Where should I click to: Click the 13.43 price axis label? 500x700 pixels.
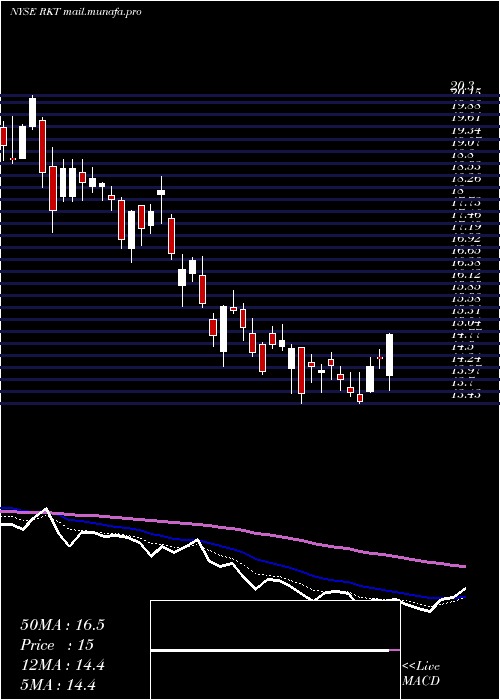pos(465,395)
